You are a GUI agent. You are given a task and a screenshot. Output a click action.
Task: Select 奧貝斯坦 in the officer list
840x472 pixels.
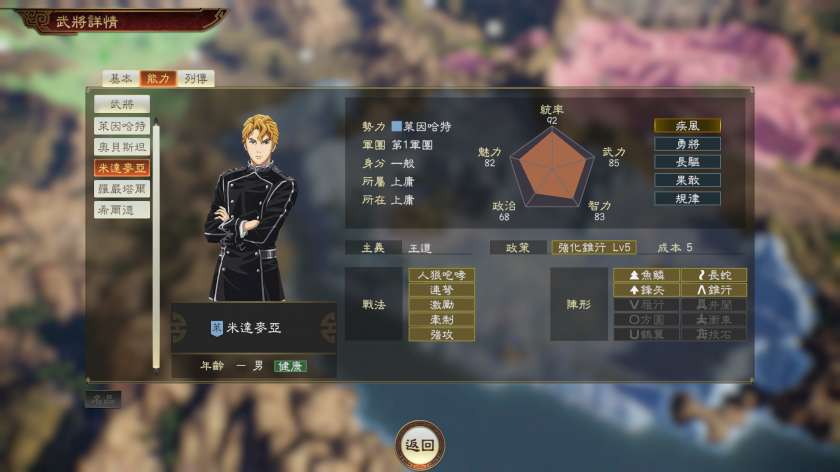122,147
